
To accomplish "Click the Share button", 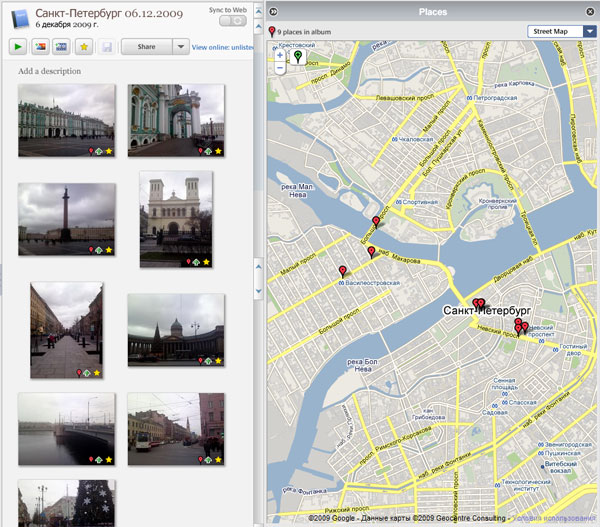I will coord(146,46).
